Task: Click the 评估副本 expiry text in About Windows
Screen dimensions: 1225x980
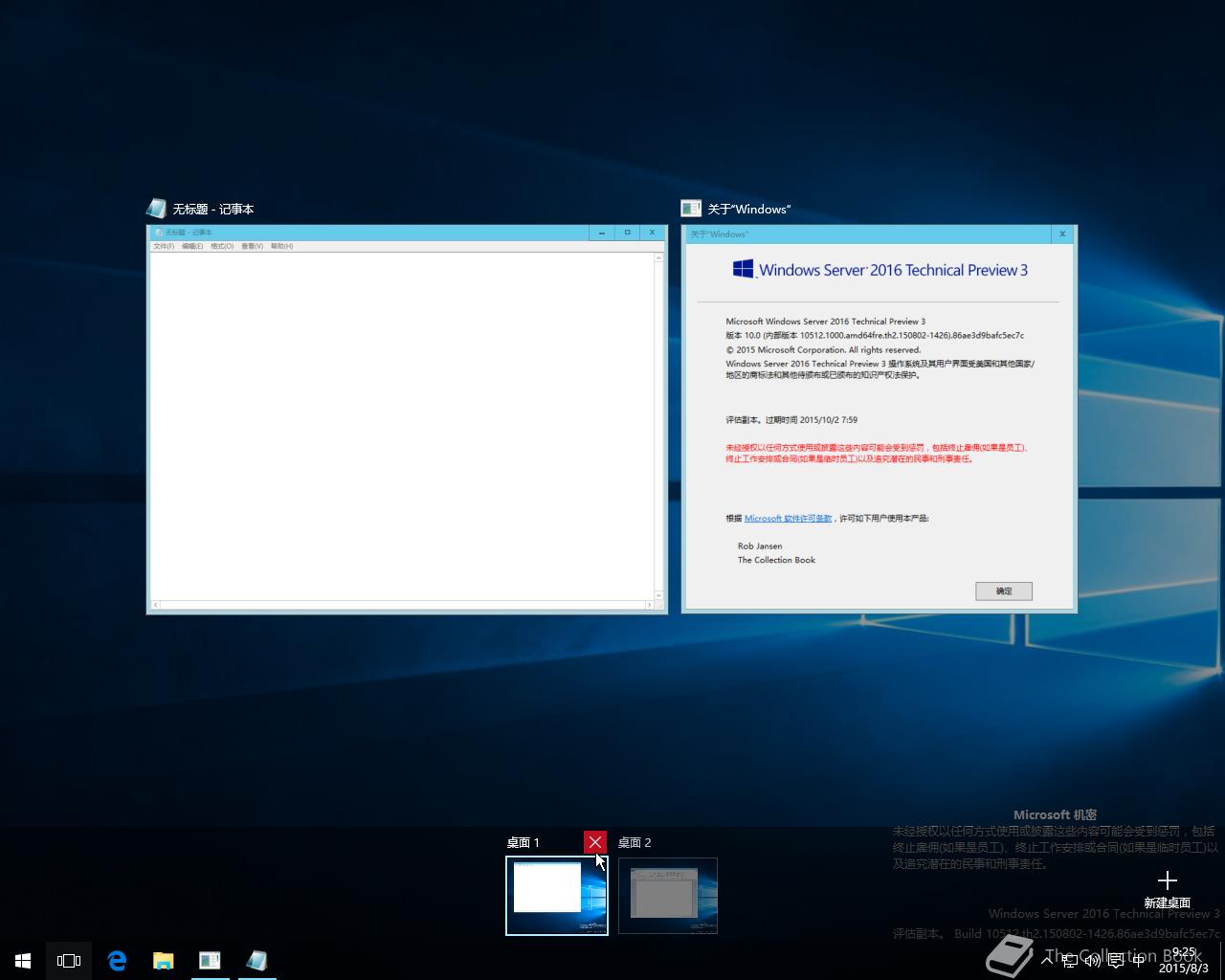Action: click(x=791, y=419)
